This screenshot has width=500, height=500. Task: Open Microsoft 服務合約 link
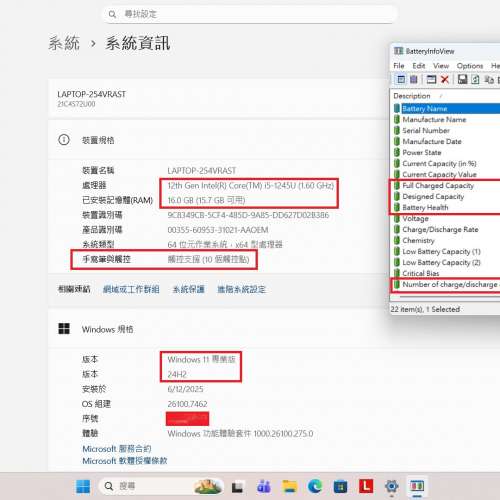117,449
